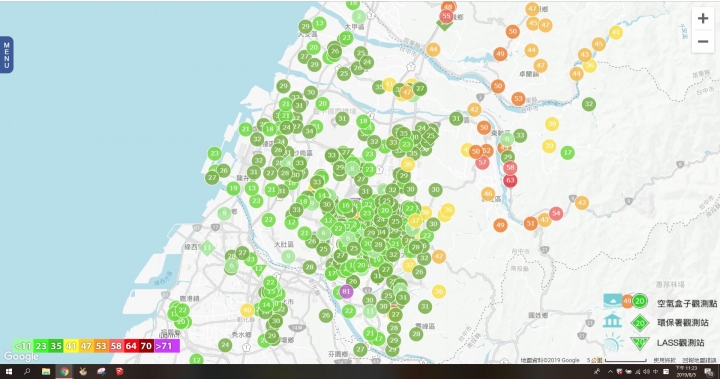Click the orange 49 legend circle
The image size is (720, 379).
[x=627, y=302]
